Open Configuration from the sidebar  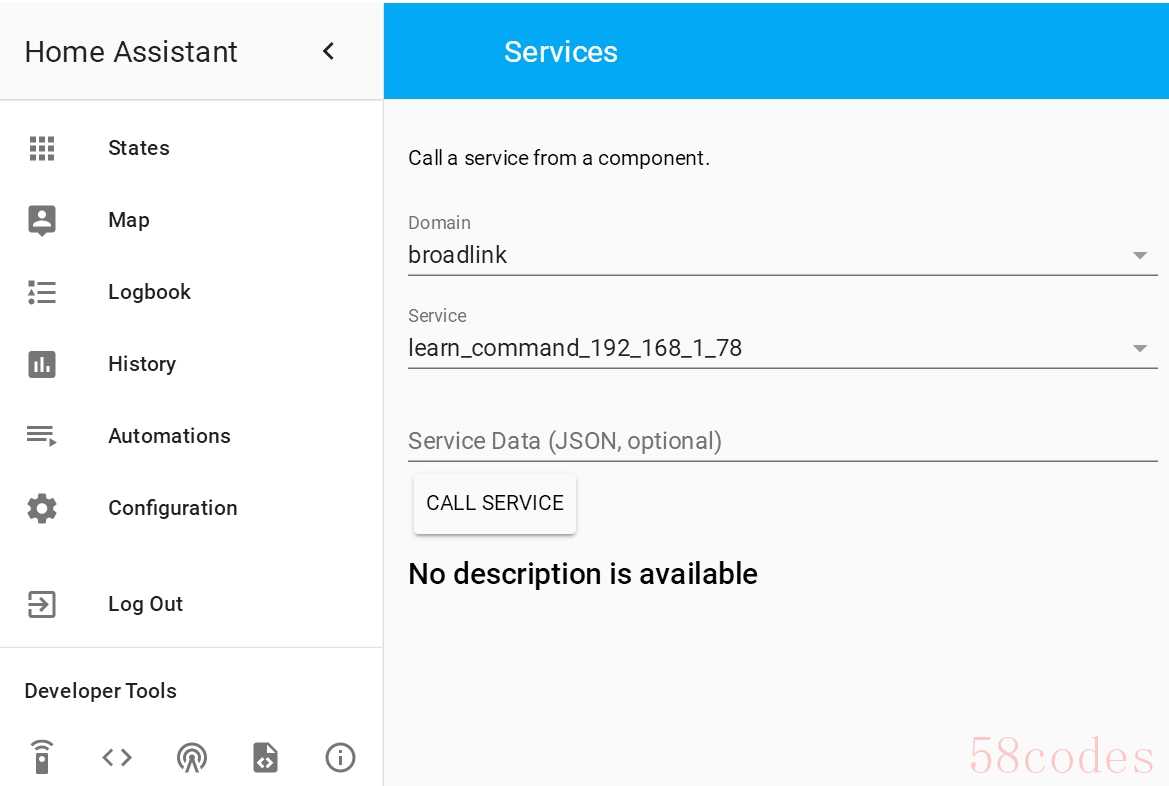coord(172,508)
